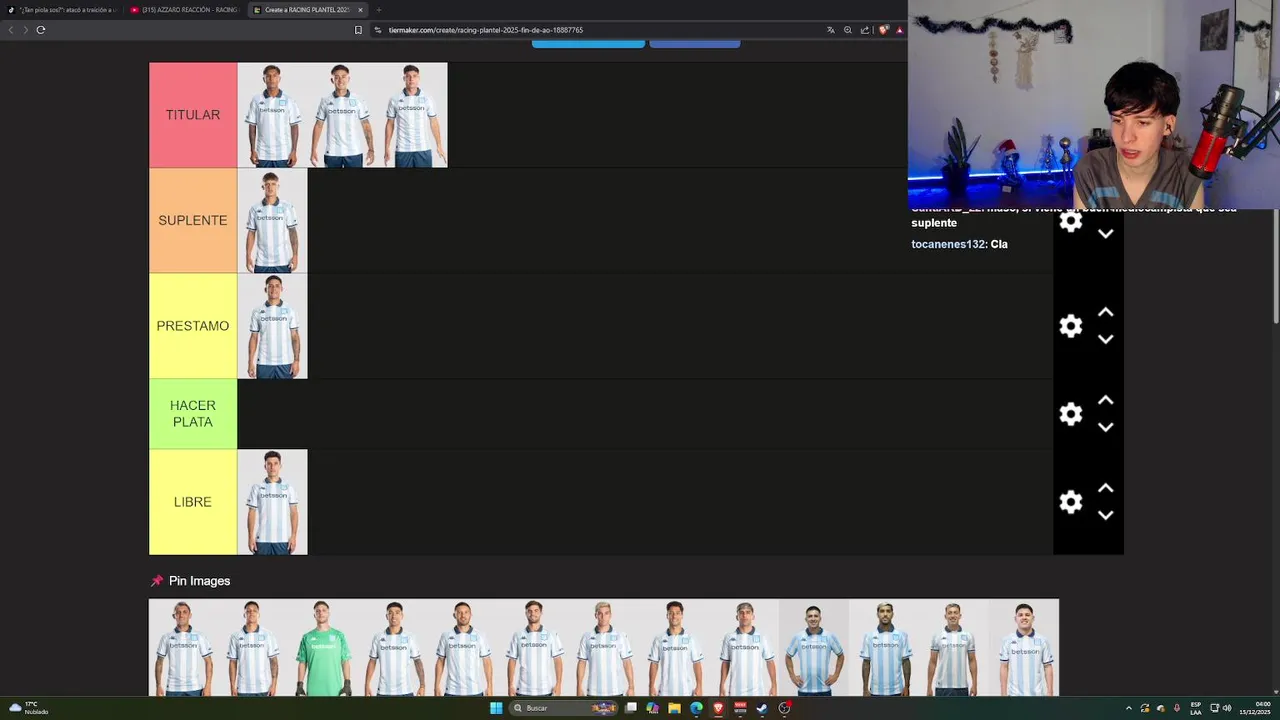The height and width of the screenshot is (720, 1280).
Task: Open settings gear for HACER PLATA tier
Action: tap(1071, 414)
